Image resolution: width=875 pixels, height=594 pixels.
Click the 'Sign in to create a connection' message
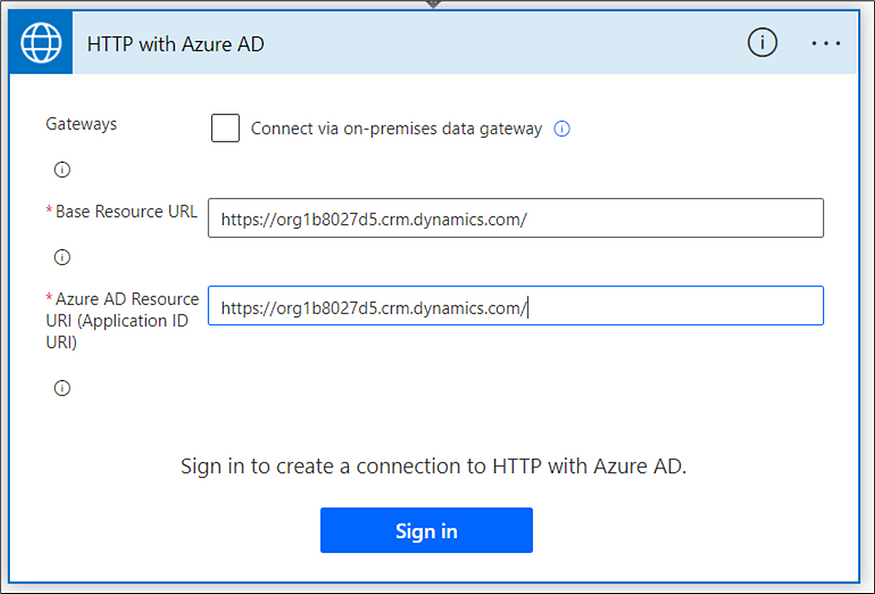(434, 466)
